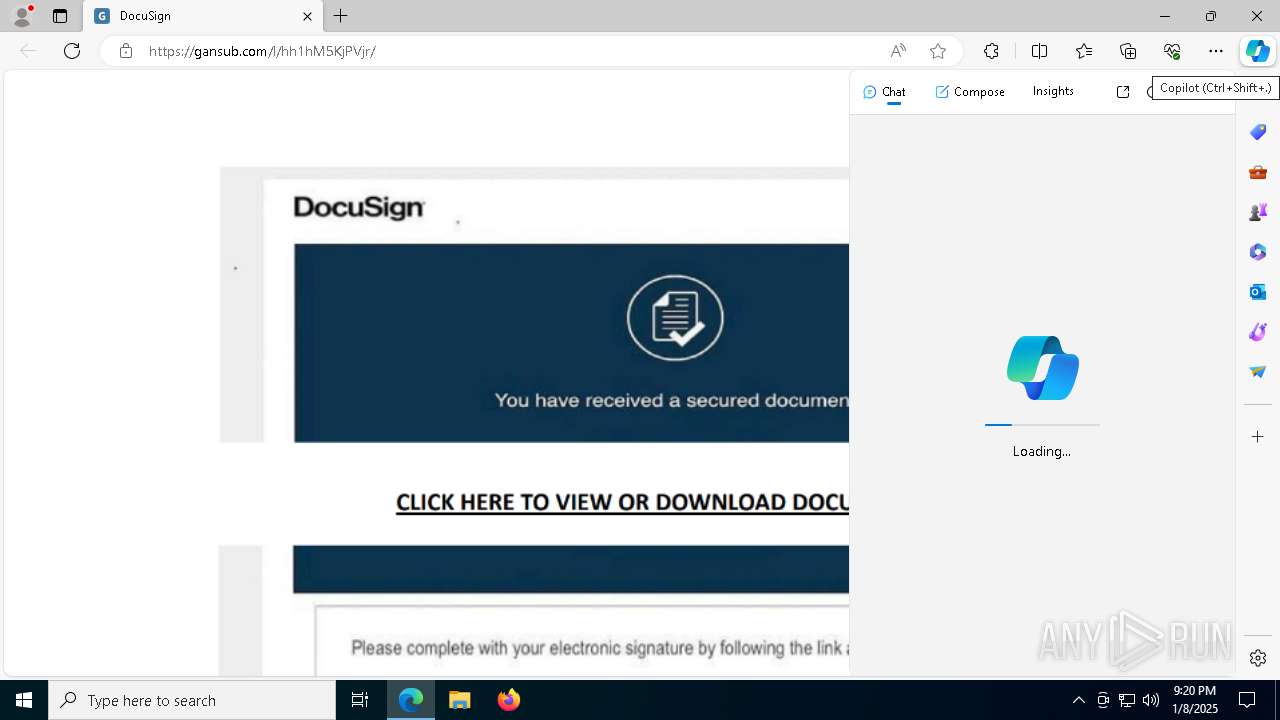Screen dimensions: 1280x720
Task: Open the tab actions menu icon
Action: 60,16
